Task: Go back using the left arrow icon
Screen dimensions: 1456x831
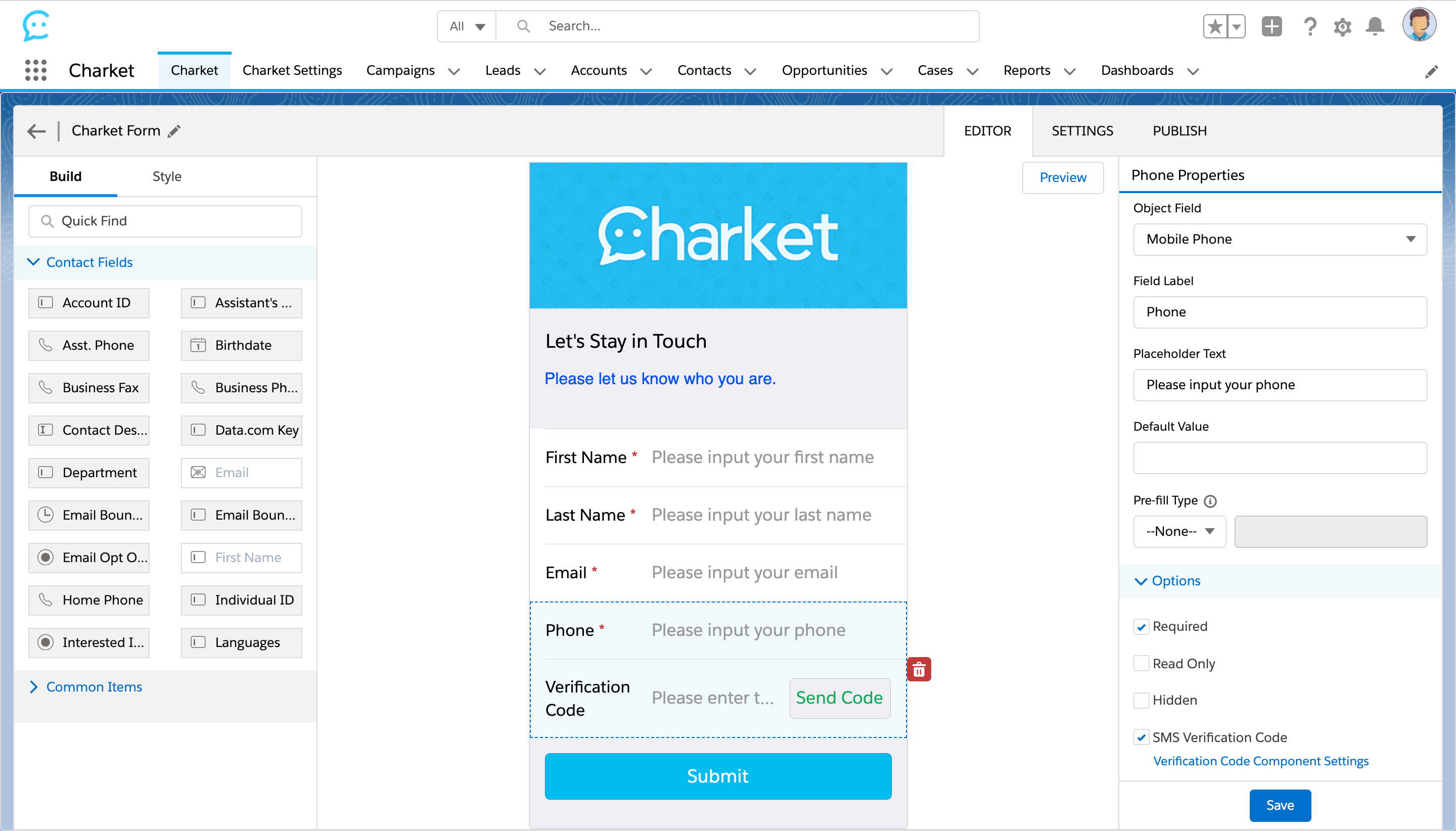Action: [x=36, y=131]
